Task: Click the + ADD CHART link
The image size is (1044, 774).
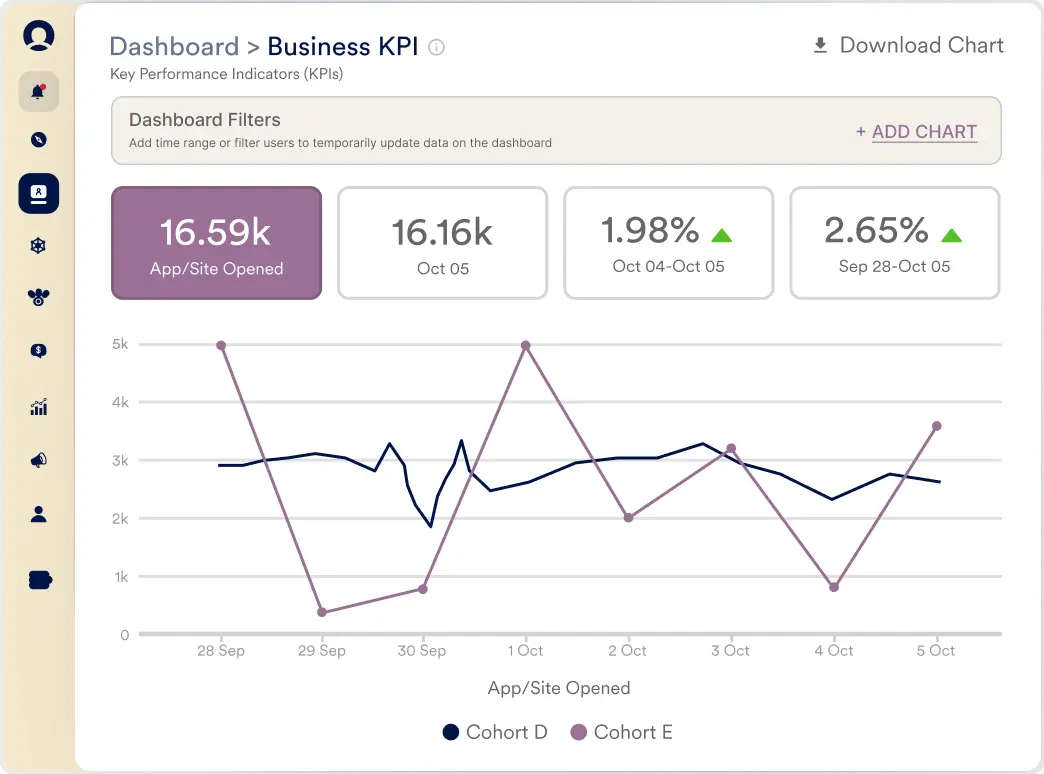Action: tap(917, 132)
